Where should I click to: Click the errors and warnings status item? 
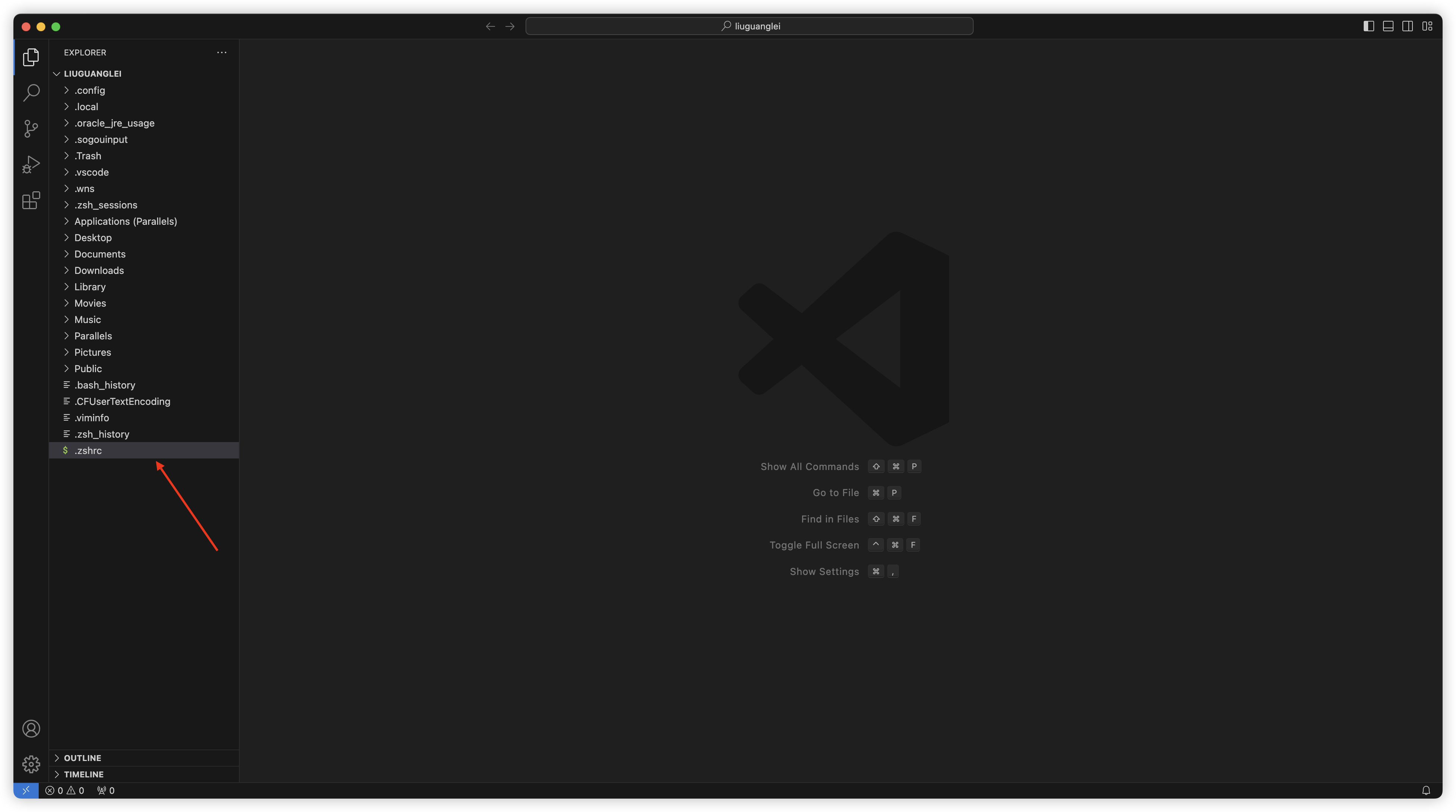pyautogui.click(x=64, y=790)
